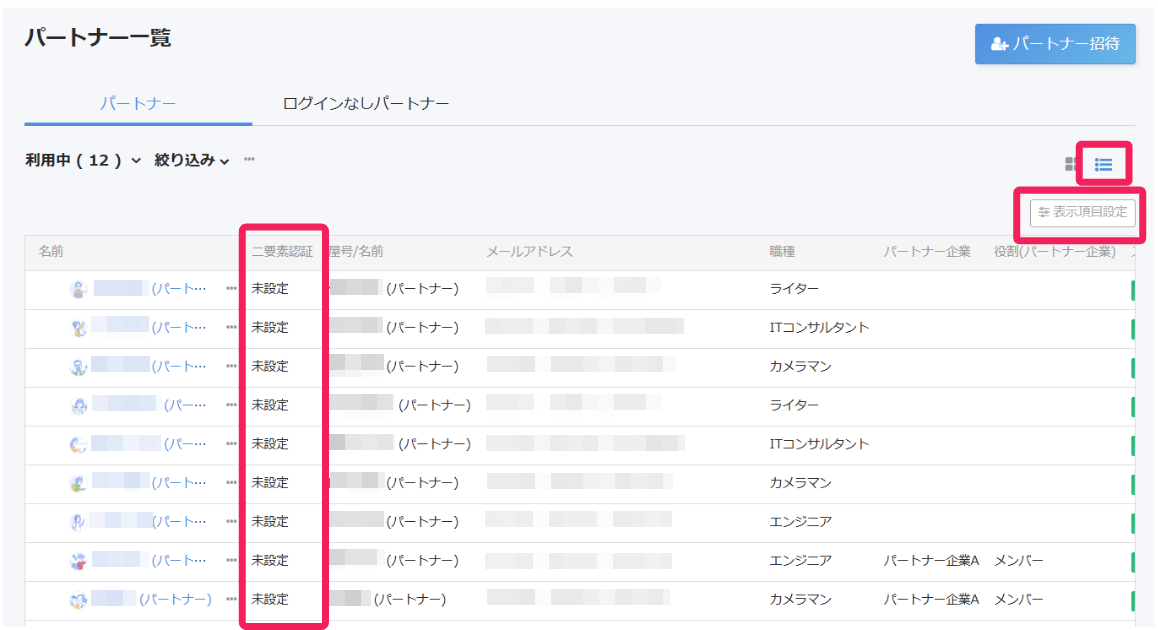Open row menu dots for second カメラマン partner
1158x630 pixels.
tap(231, 482)
